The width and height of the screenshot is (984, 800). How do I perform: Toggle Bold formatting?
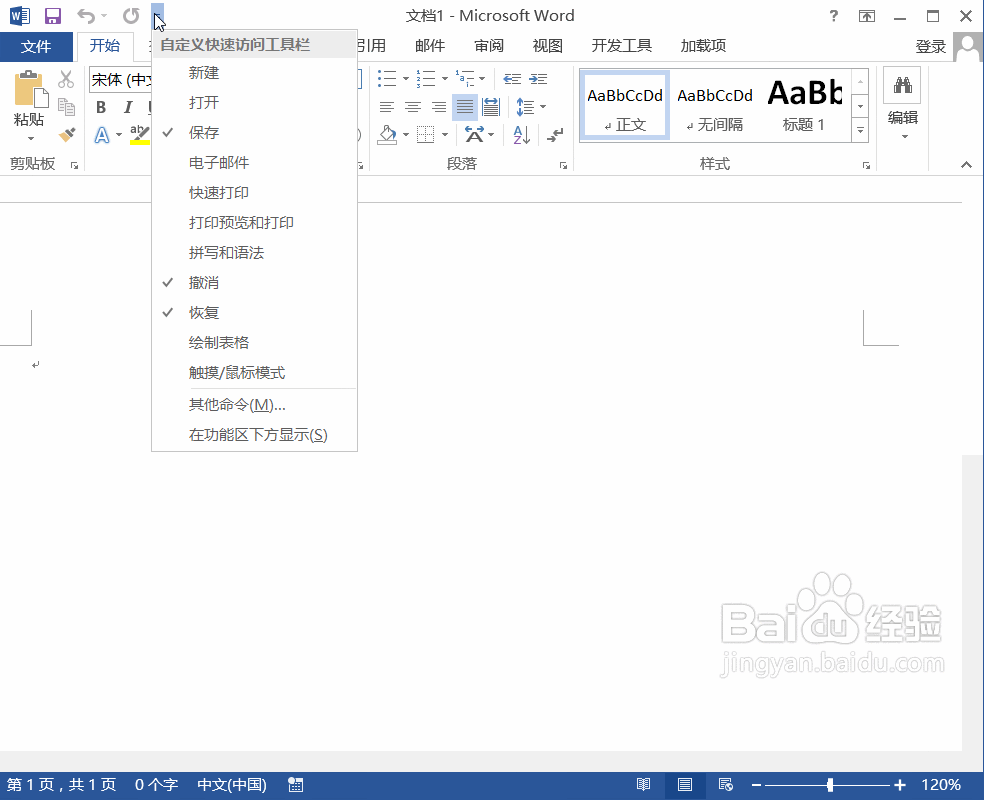point(101,107)
